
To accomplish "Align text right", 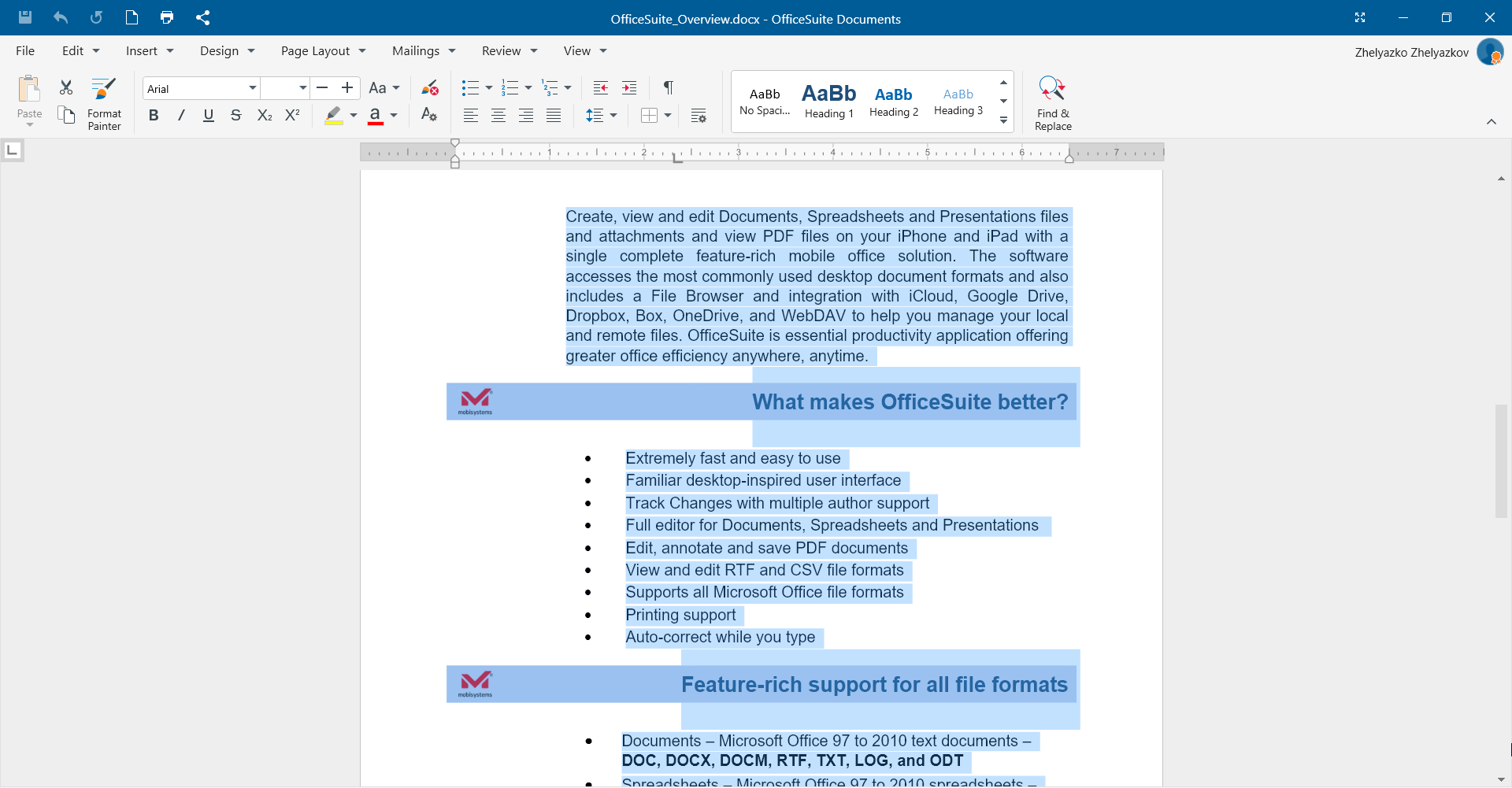I will [x=526, y=116].
